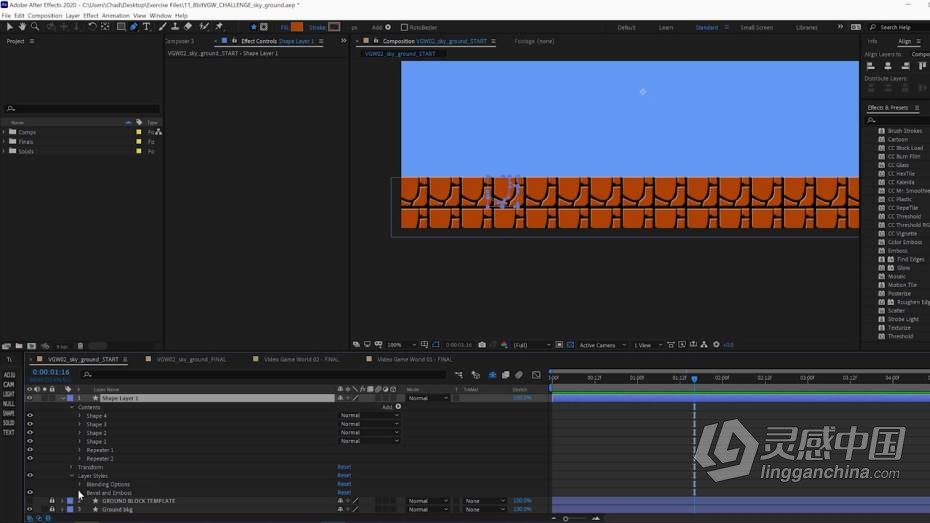
Task: Select the Rotation tool
Action: [92, 27]
